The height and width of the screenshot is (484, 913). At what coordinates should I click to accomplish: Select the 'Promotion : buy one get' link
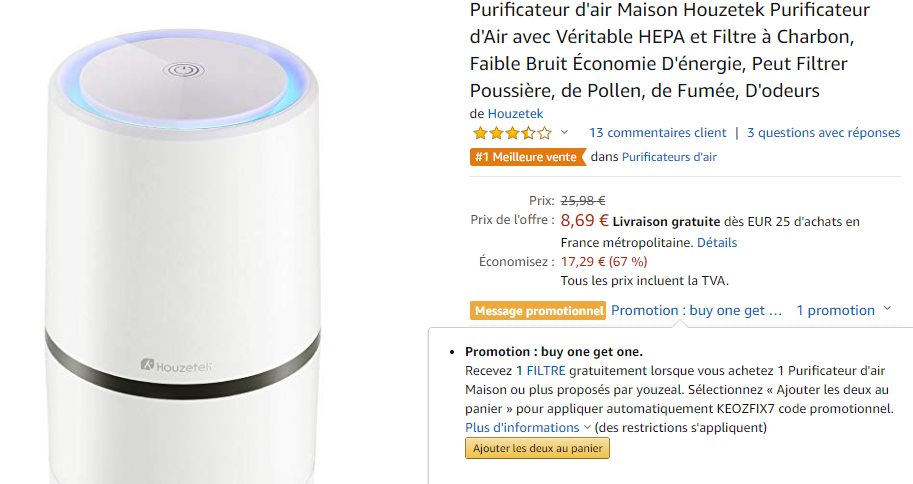pos(696,310)
